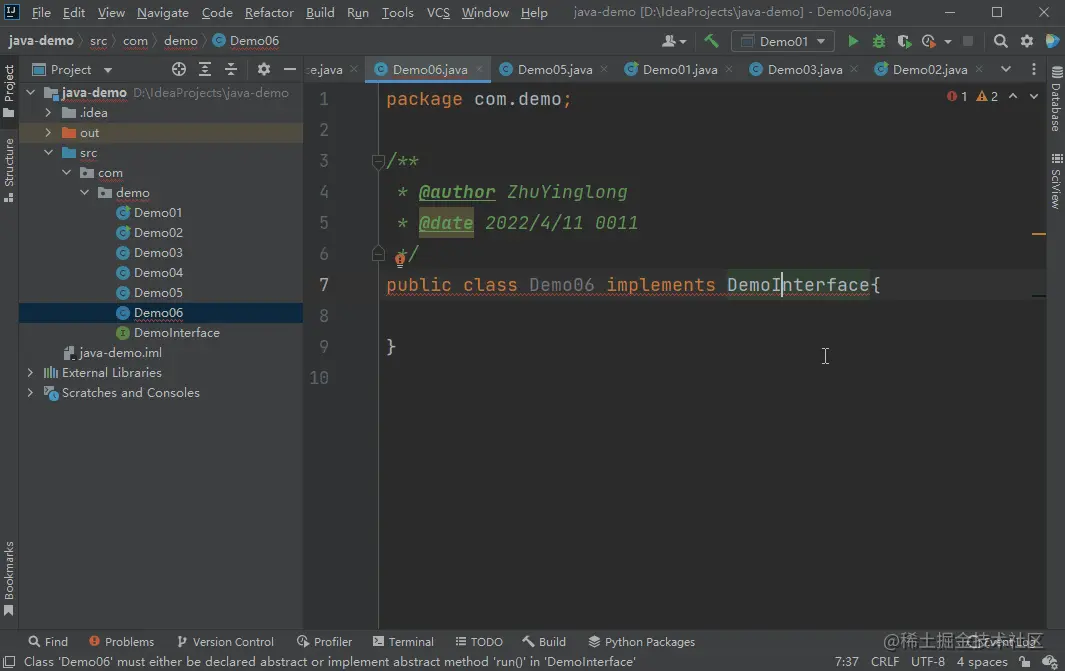Open Python Packages tool window

[642, 642]
